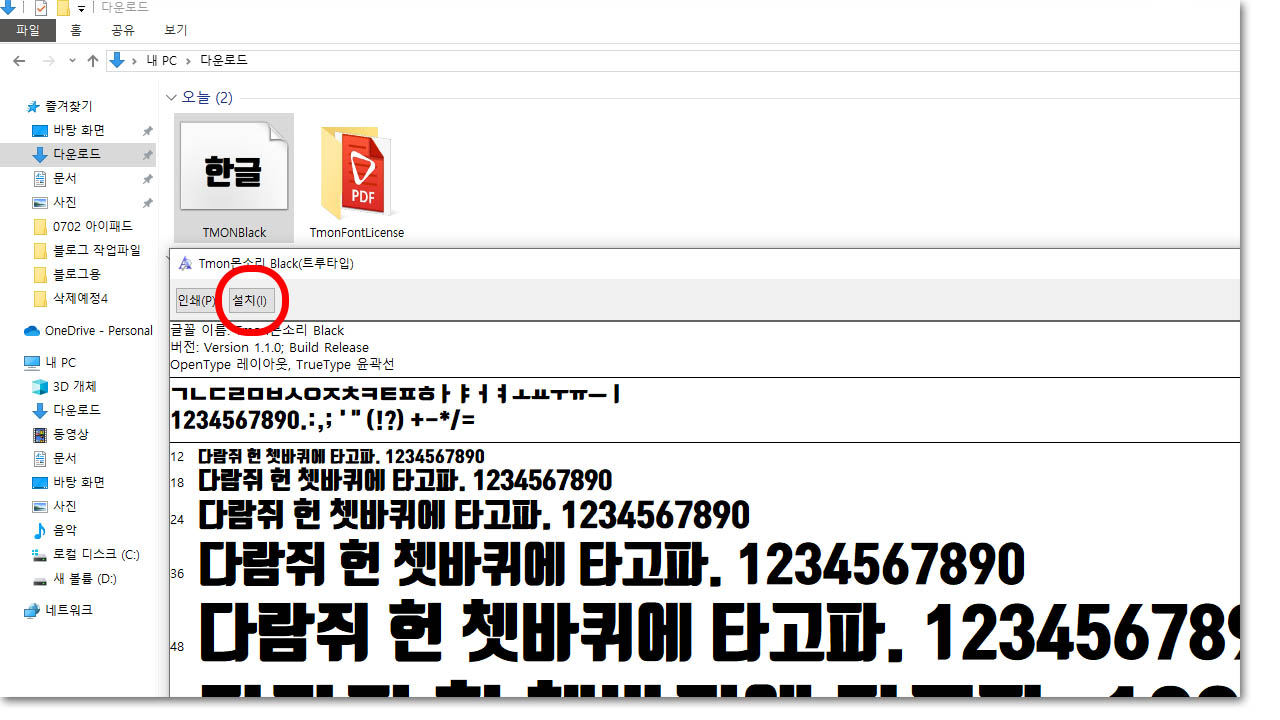Click the OpenType 레이아웃 info line

[283, 364]
